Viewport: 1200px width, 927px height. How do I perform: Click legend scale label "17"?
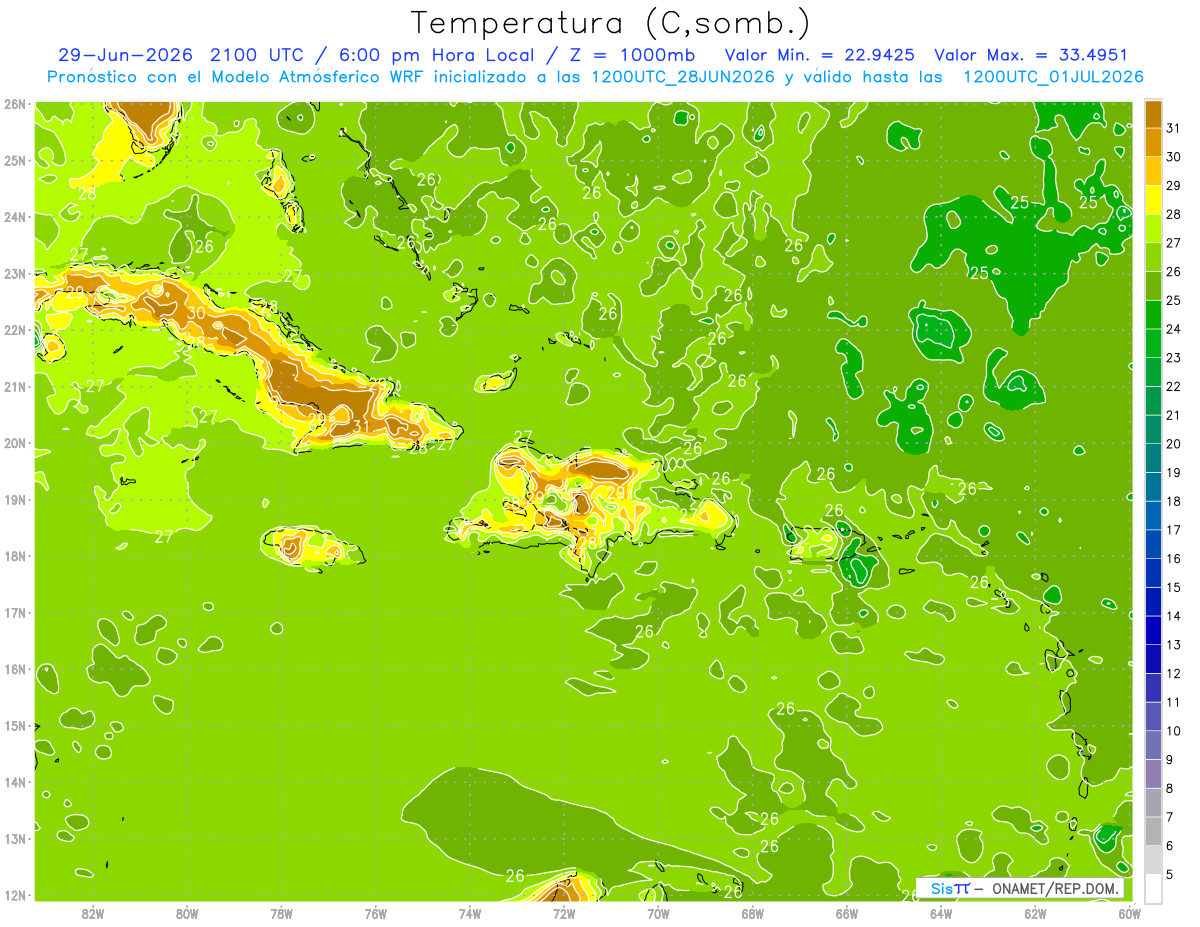click(x=1174, y=530)
